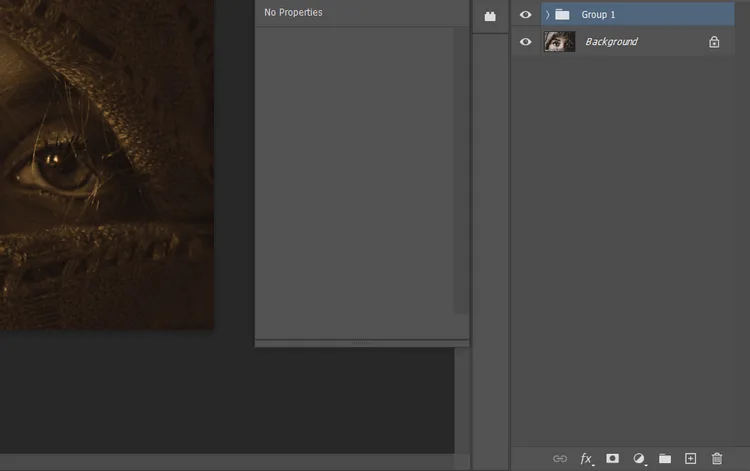Screen dimensions: 750x471
Task: Click the Background layer thumbnail
Action: point(559,42)
